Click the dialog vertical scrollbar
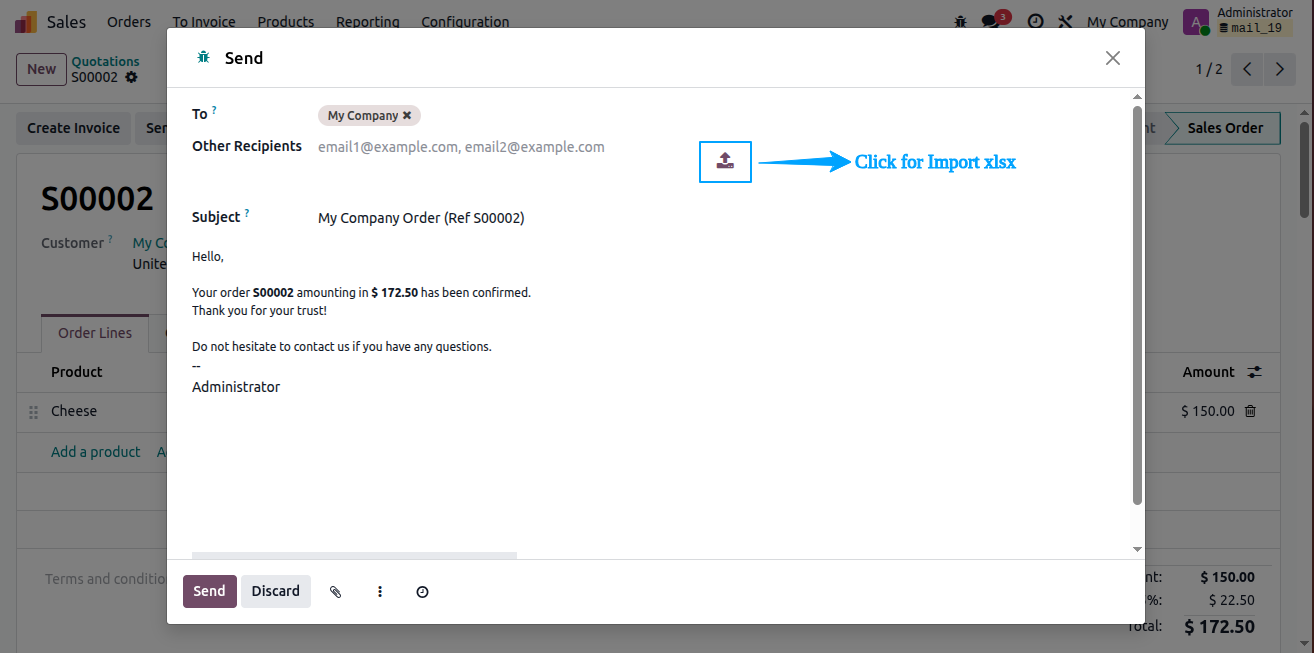 coord(1137,305)
